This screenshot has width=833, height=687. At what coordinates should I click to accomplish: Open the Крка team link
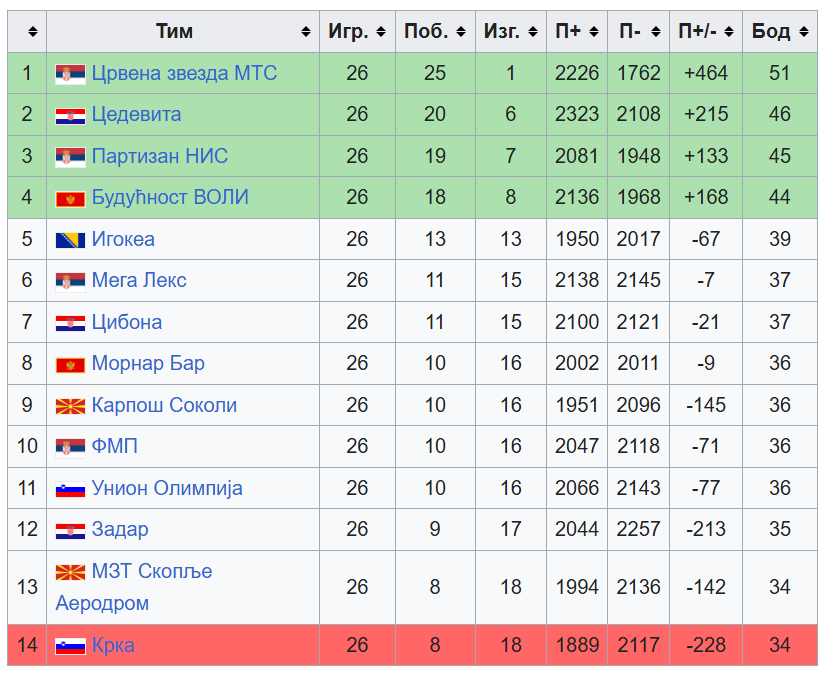click(113, 646)
